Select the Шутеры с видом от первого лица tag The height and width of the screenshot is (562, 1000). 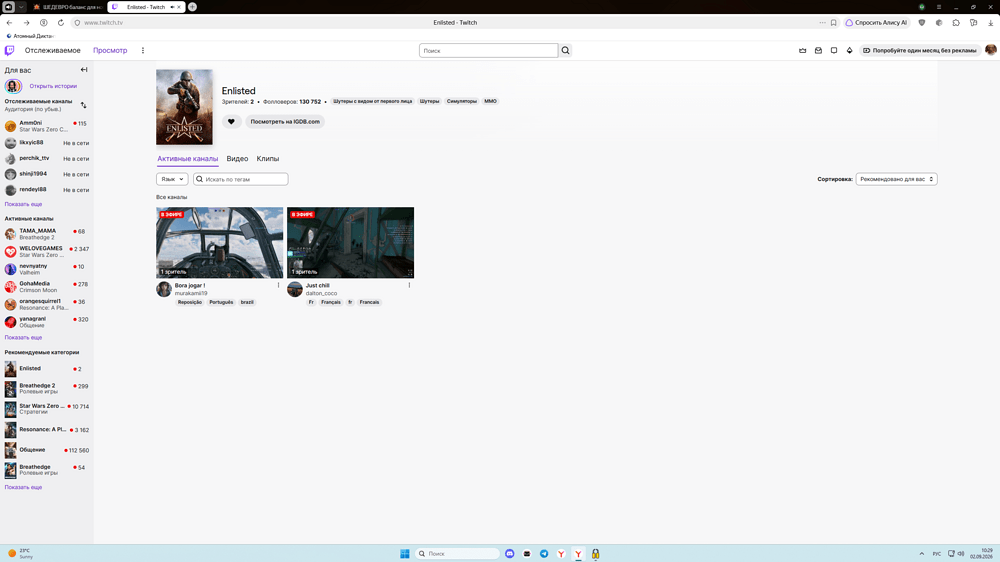click(372, 101)
